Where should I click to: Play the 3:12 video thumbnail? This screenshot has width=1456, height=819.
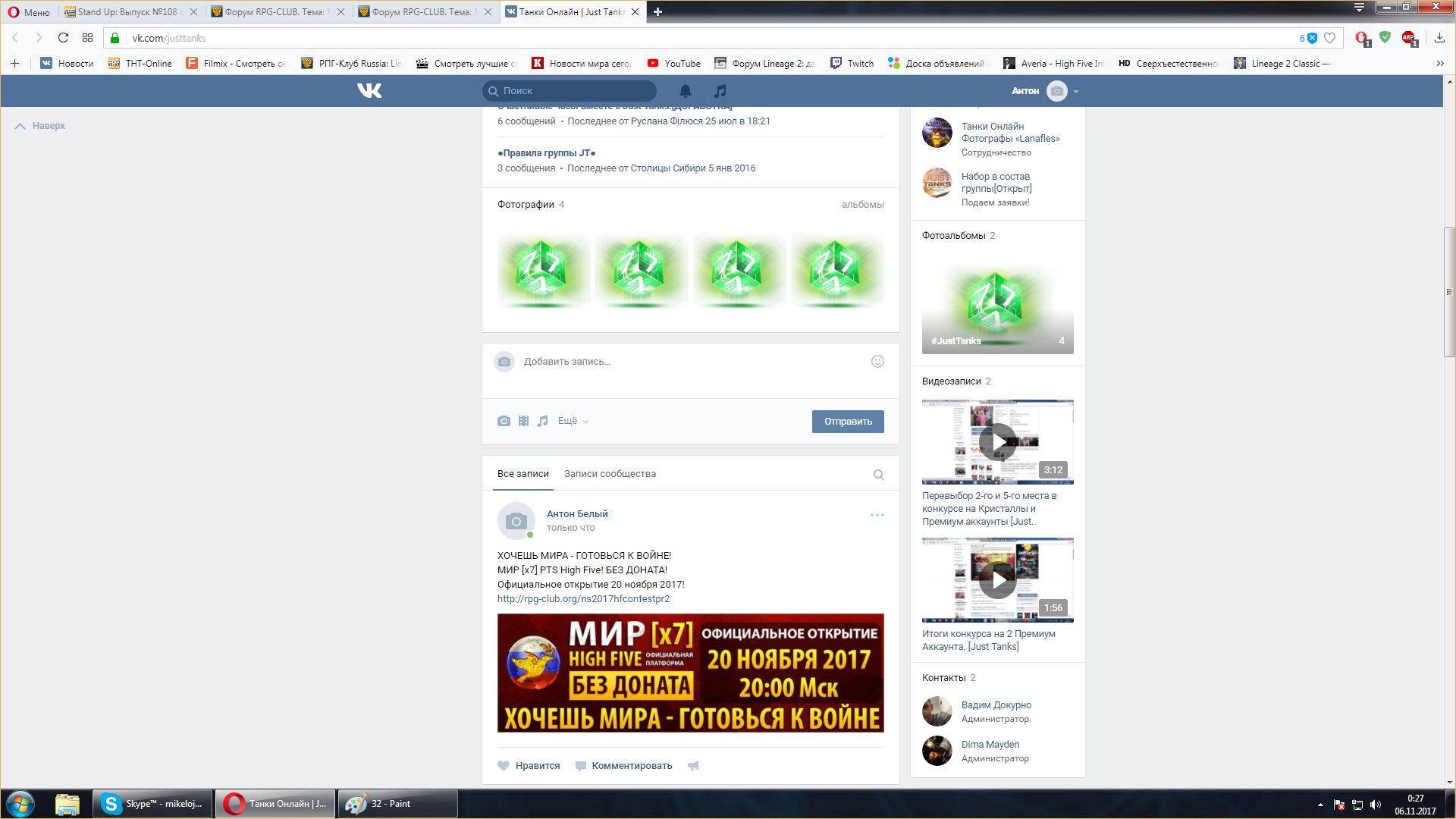tap(997, 442)
